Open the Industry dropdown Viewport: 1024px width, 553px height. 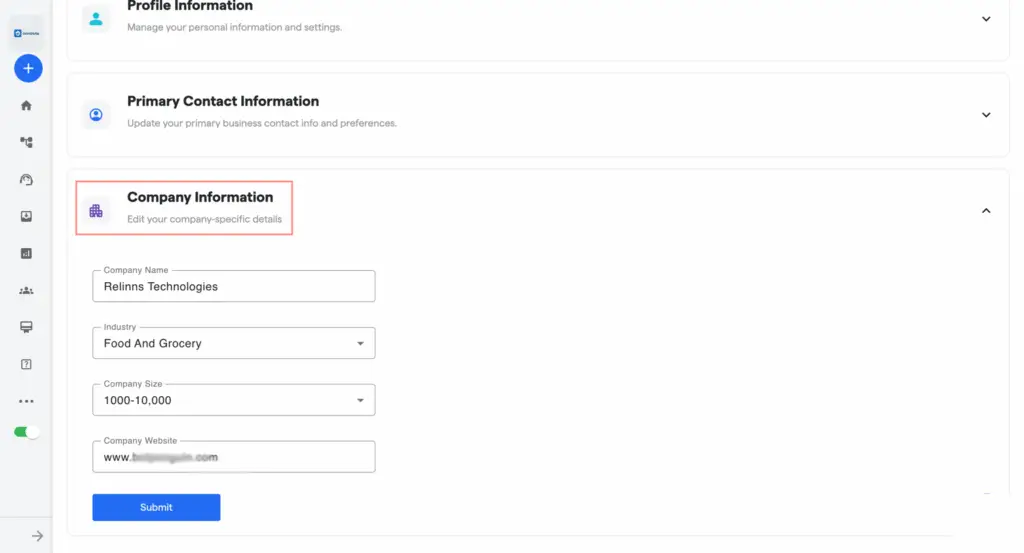(233, 343)
